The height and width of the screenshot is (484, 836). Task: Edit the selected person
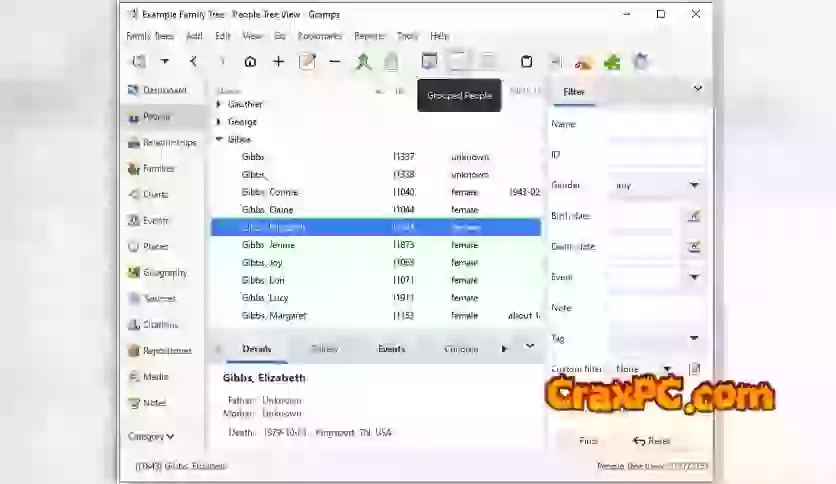(307, 62)
